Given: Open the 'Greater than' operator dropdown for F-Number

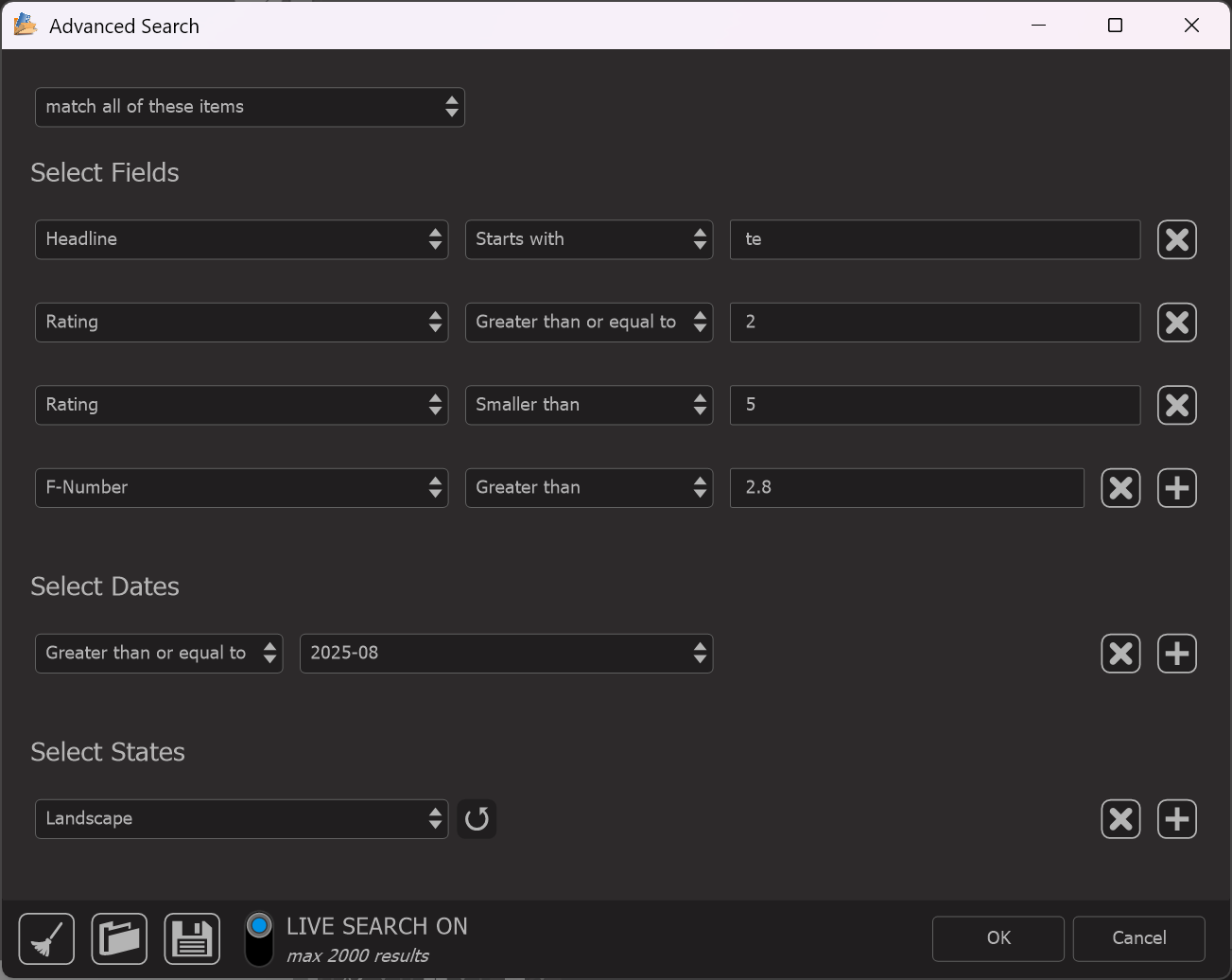Looking at the screenshot, I should click(x=589, y=488).
